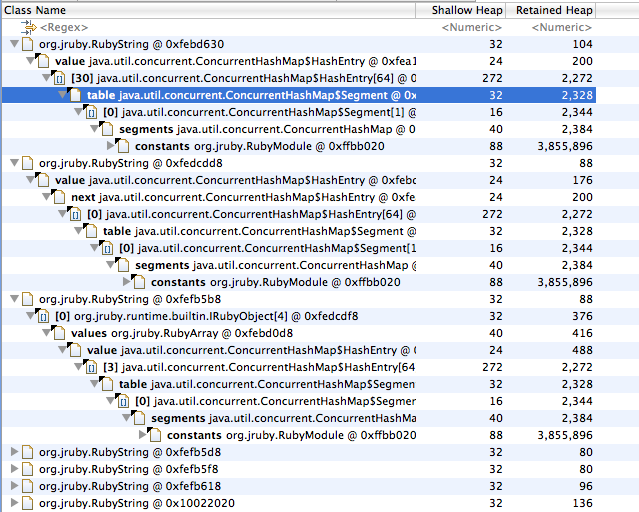Click object icon of RubyString @ 0xfefb5b8
The height and width of the screenshot is (512, 639).
(x=27, y=299)
